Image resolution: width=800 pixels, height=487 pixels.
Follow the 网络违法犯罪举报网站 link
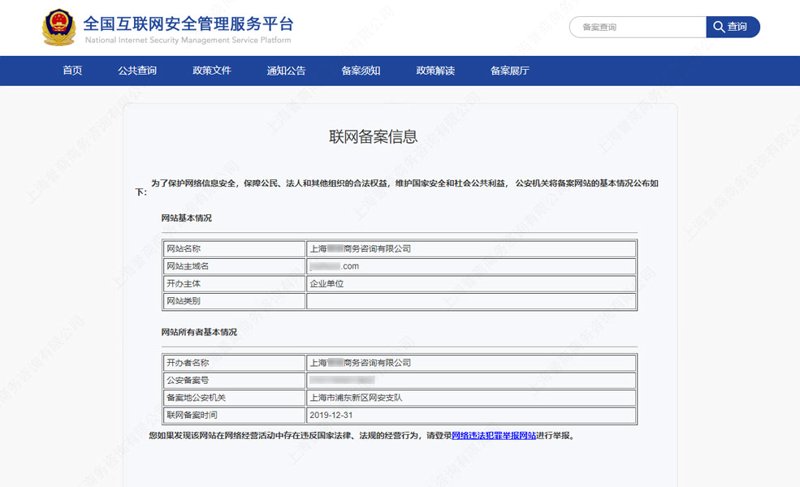click(x=494, y=435)
